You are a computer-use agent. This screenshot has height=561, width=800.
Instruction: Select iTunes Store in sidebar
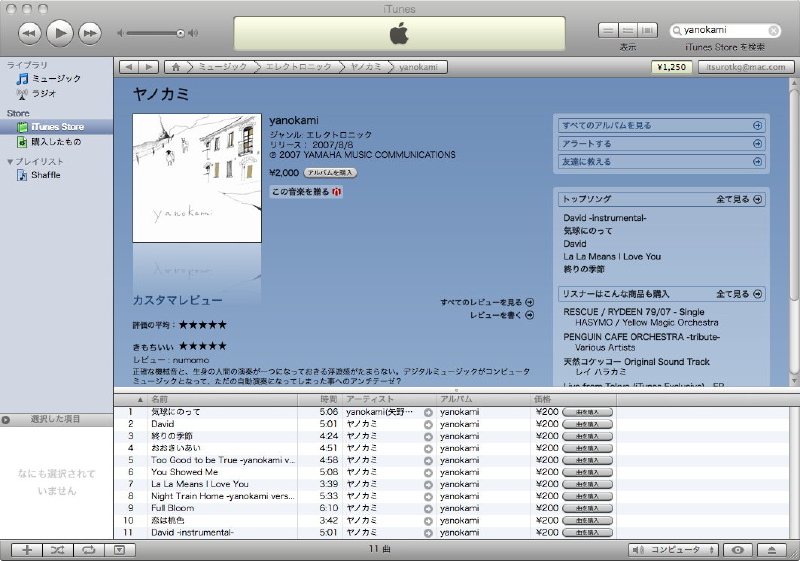coord(56,126)
